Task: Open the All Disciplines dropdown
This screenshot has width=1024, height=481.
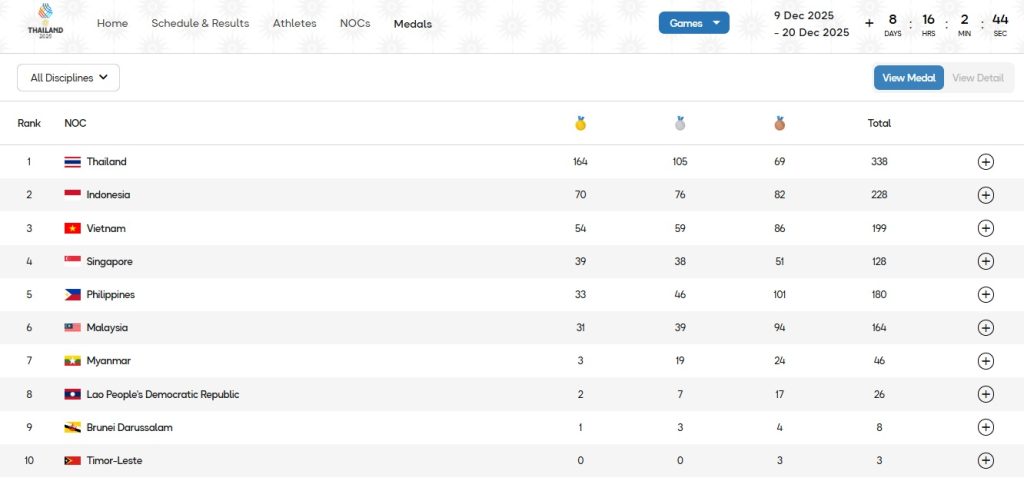Action: tap(68, 78)
